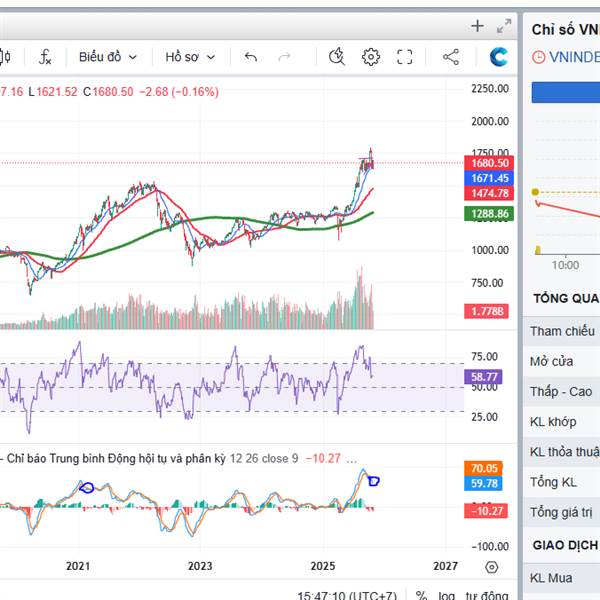Click the time zone clock 15:47:10 (UTC+7)
The width and height of the screenshot is (600, 600).
click(x=346, y=596)
